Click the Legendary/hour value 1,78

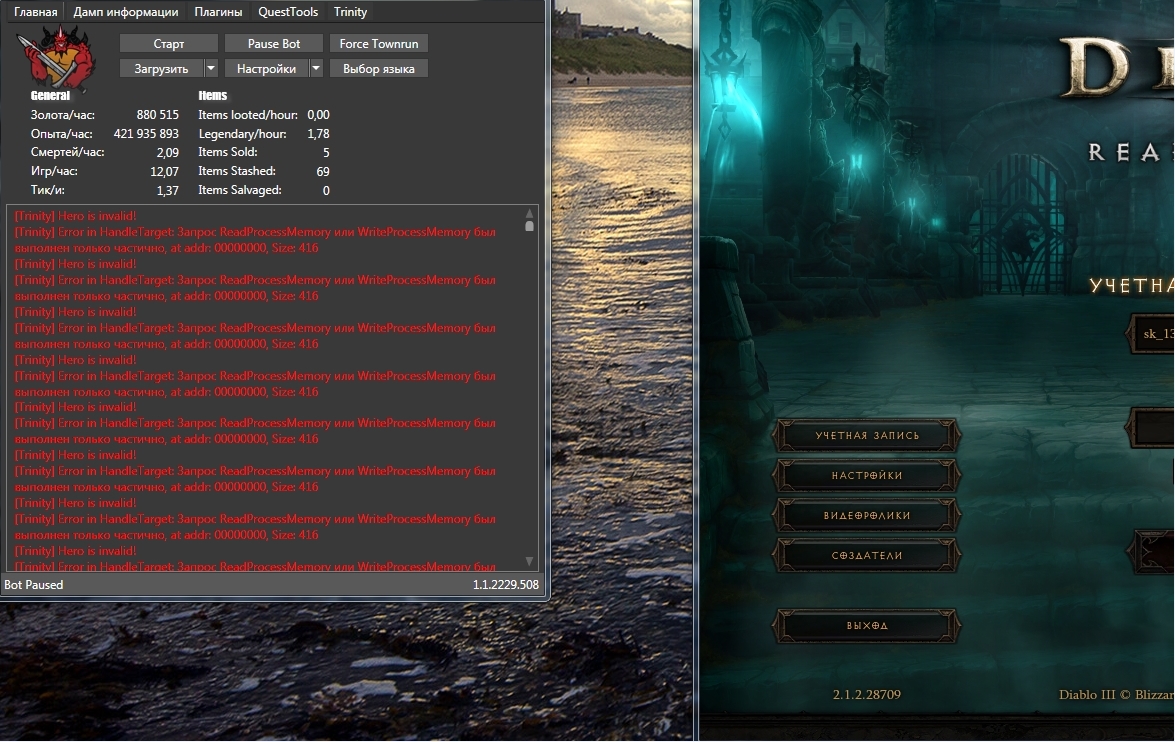click(318, 133)
